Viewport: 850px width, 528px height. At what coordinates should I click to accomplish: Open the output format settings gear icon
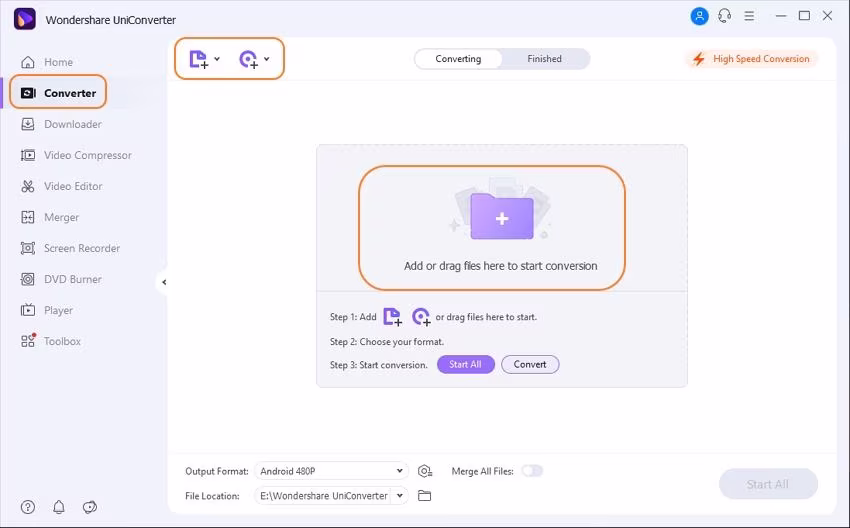425,471
